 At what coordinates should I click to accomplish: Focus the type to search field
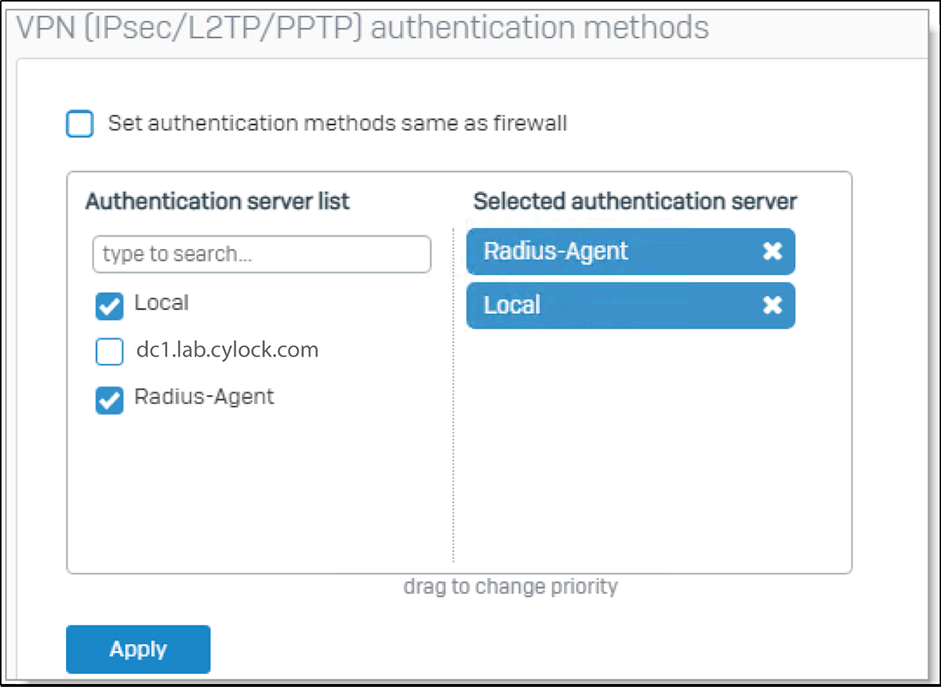[261, 254]
